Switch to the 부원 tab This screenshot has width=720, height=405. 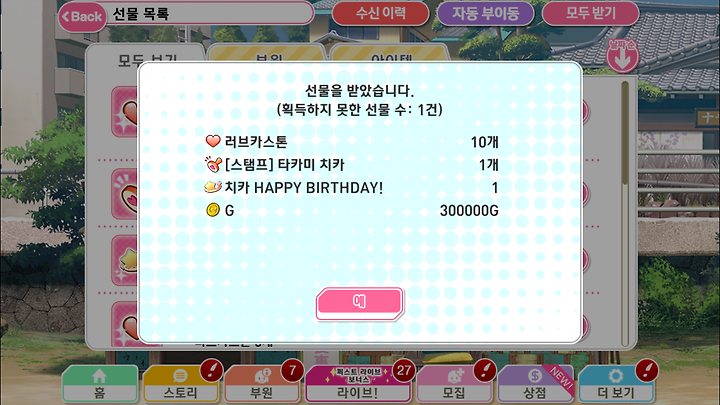[268, 54]
